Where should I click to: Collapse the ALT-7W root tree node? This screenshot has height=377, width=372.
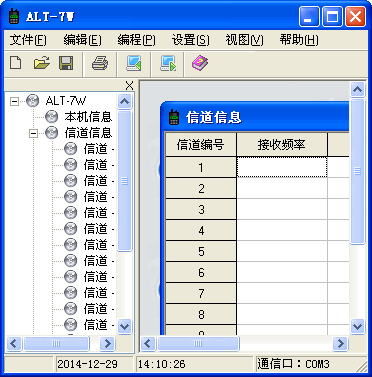(x=14, y=101)
